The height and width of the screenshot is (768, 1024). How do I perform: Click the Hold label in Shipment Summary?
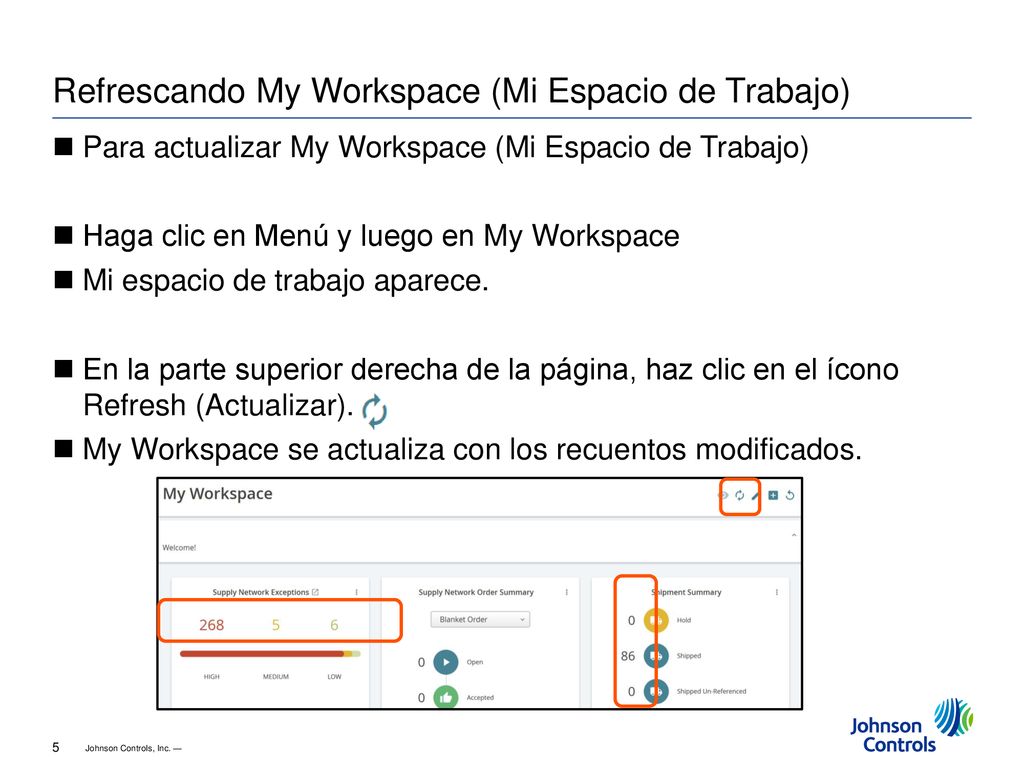coord(684,620)
